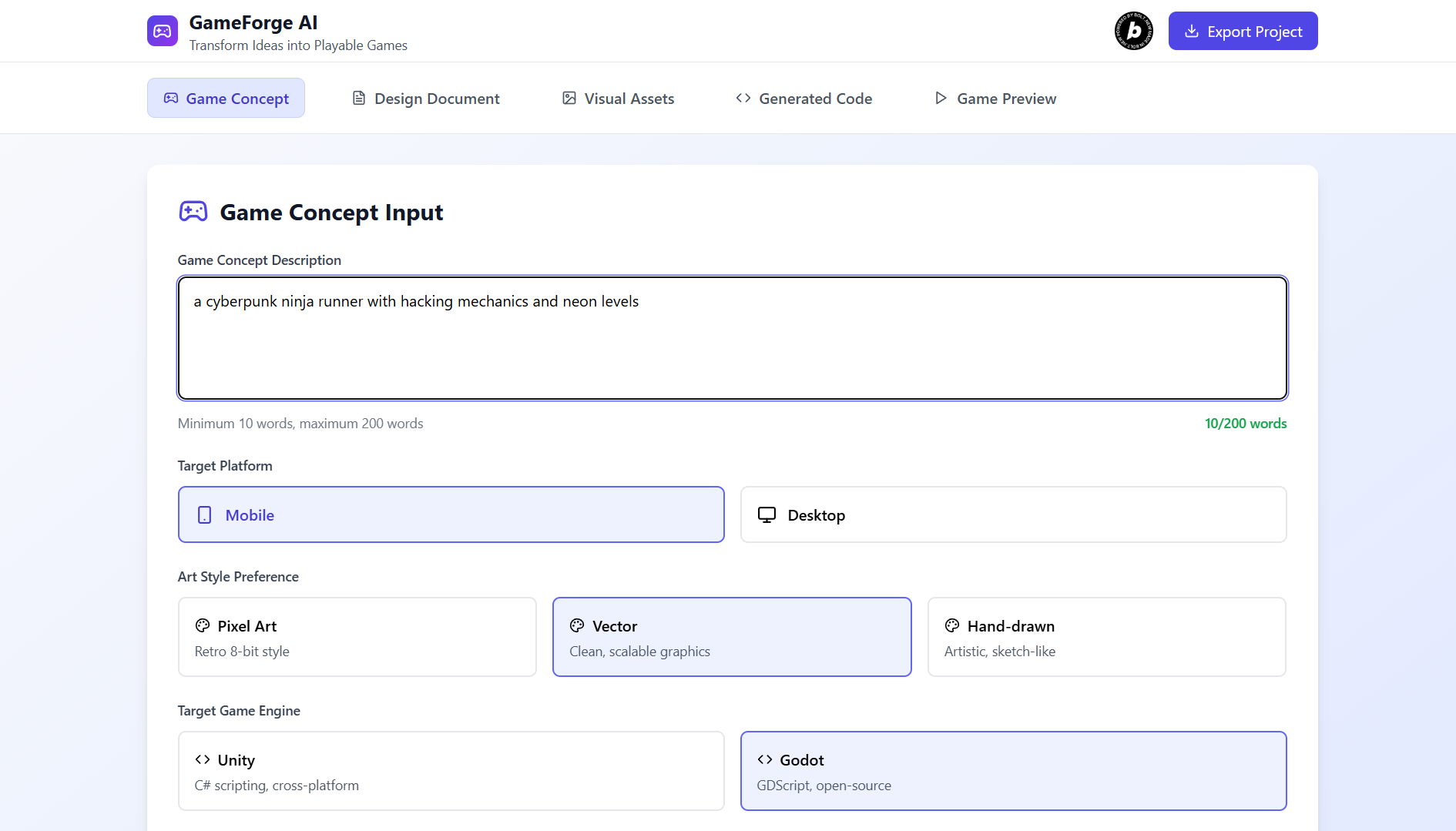Select Godot as the game engine
Screen dimensions: 1456x831
pyautogui.click(x=1013, y=770)
